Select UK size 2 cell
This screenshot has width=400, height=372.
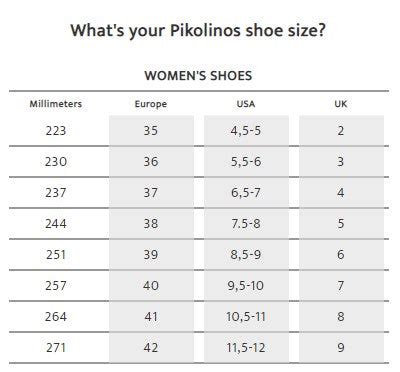point(341,131)
